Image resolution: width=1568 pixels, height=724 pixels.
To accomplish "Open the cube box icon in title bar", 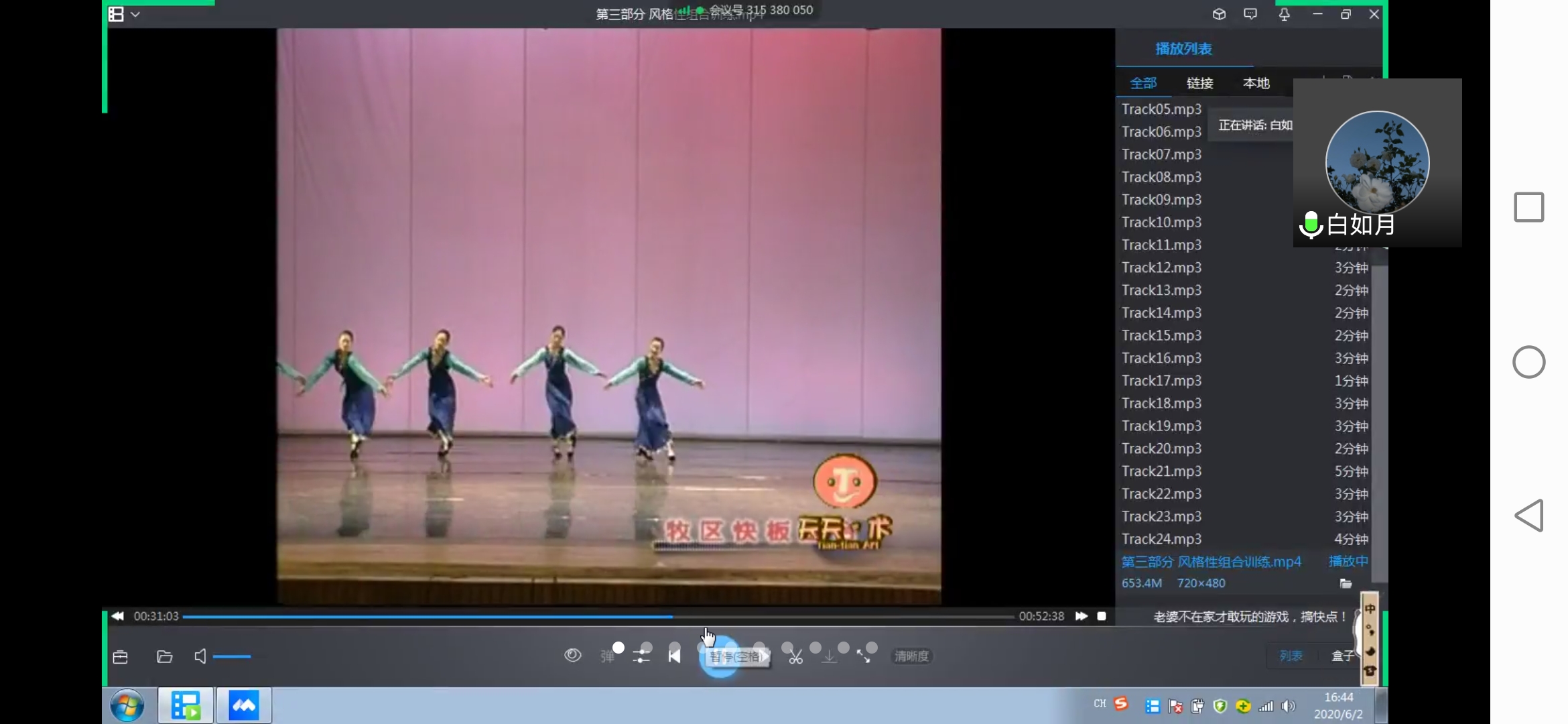I will [1219, 14].
